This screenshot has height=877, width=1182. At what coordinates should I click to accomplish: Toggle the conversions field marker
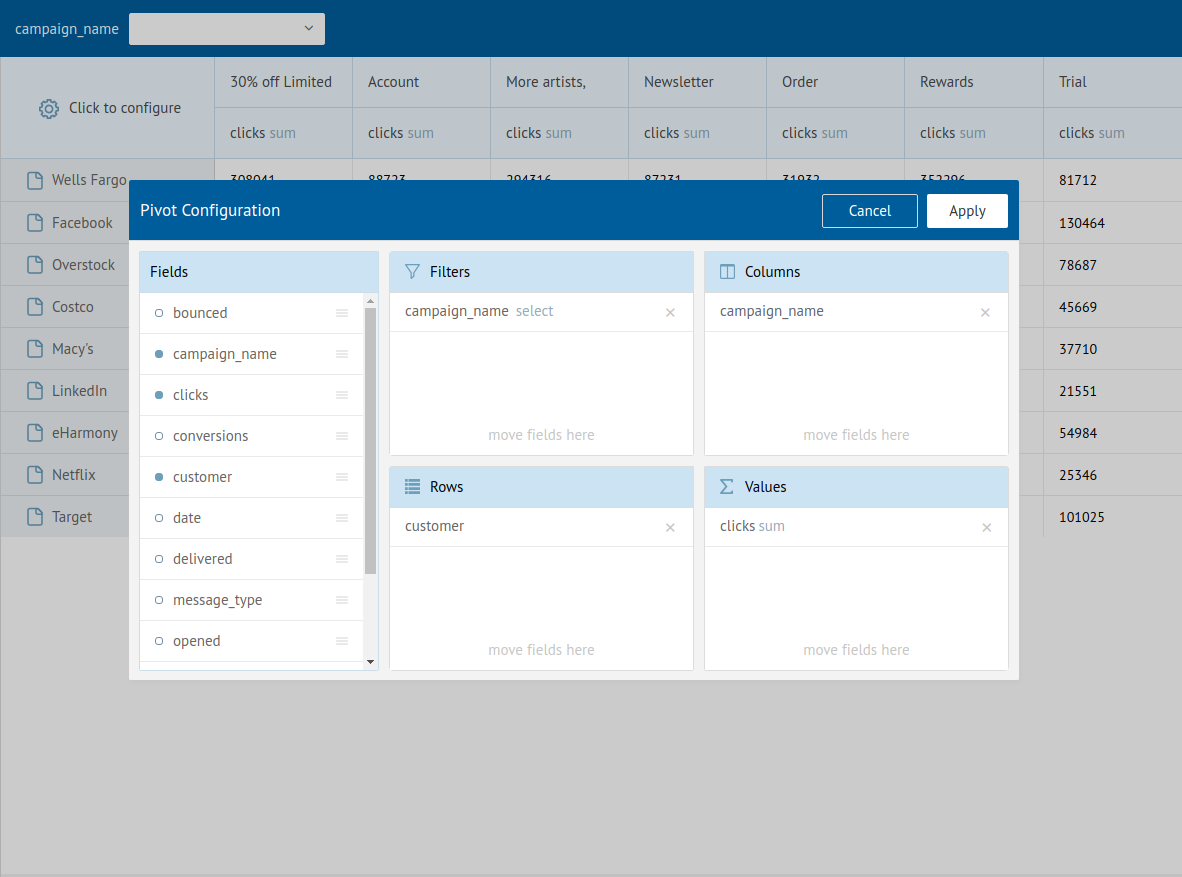point(159,436)
